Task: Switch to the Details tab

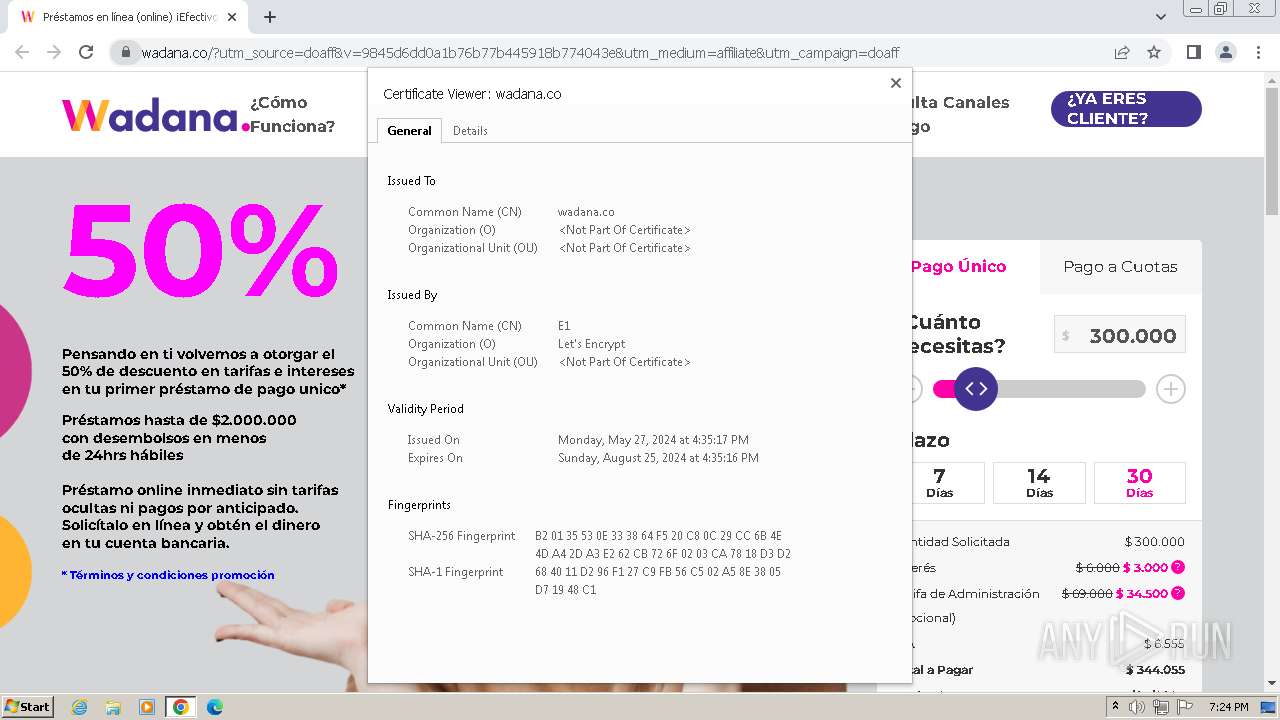Action: (x=470, y=131)
